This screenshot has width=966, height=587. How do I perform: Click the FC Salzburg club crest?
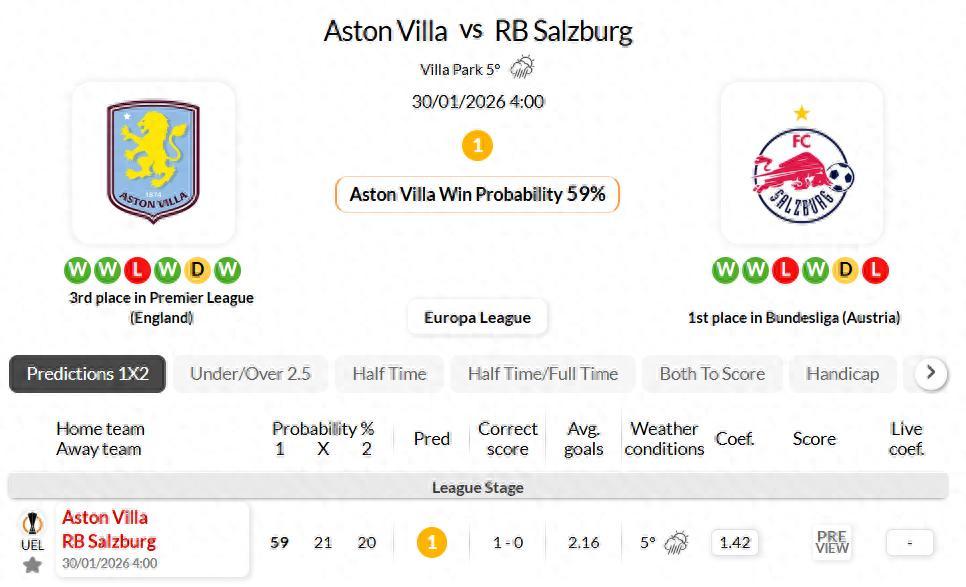pos(802,166)
